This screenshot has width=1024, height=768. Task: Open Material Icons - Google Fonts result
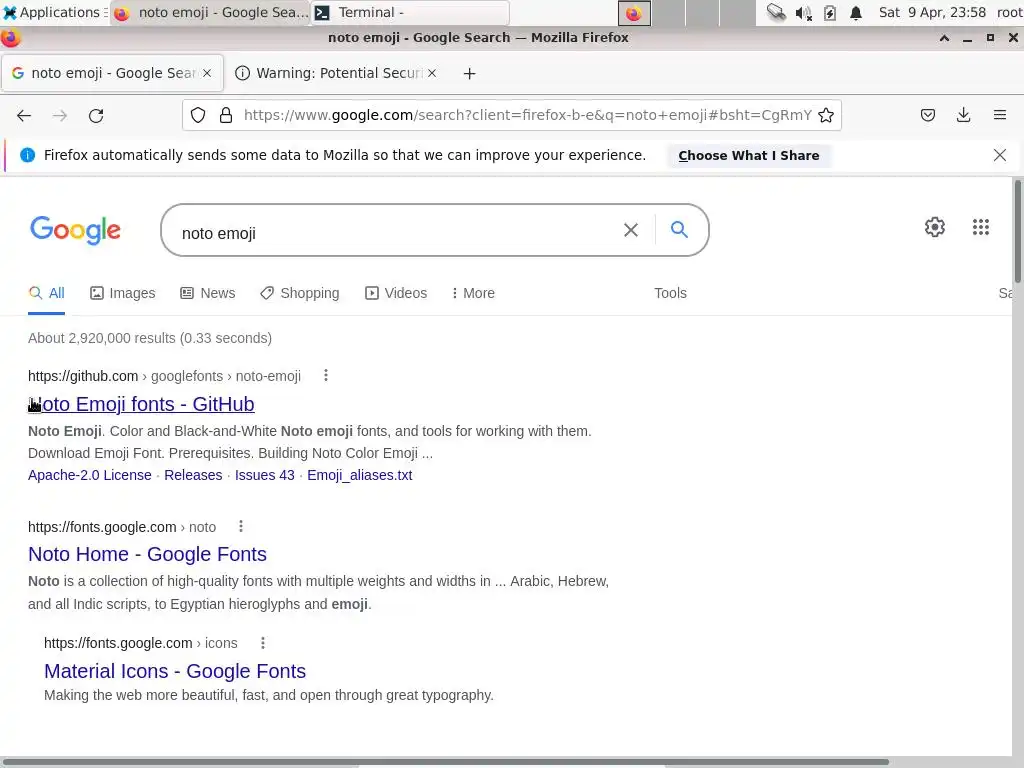[174, 671]
